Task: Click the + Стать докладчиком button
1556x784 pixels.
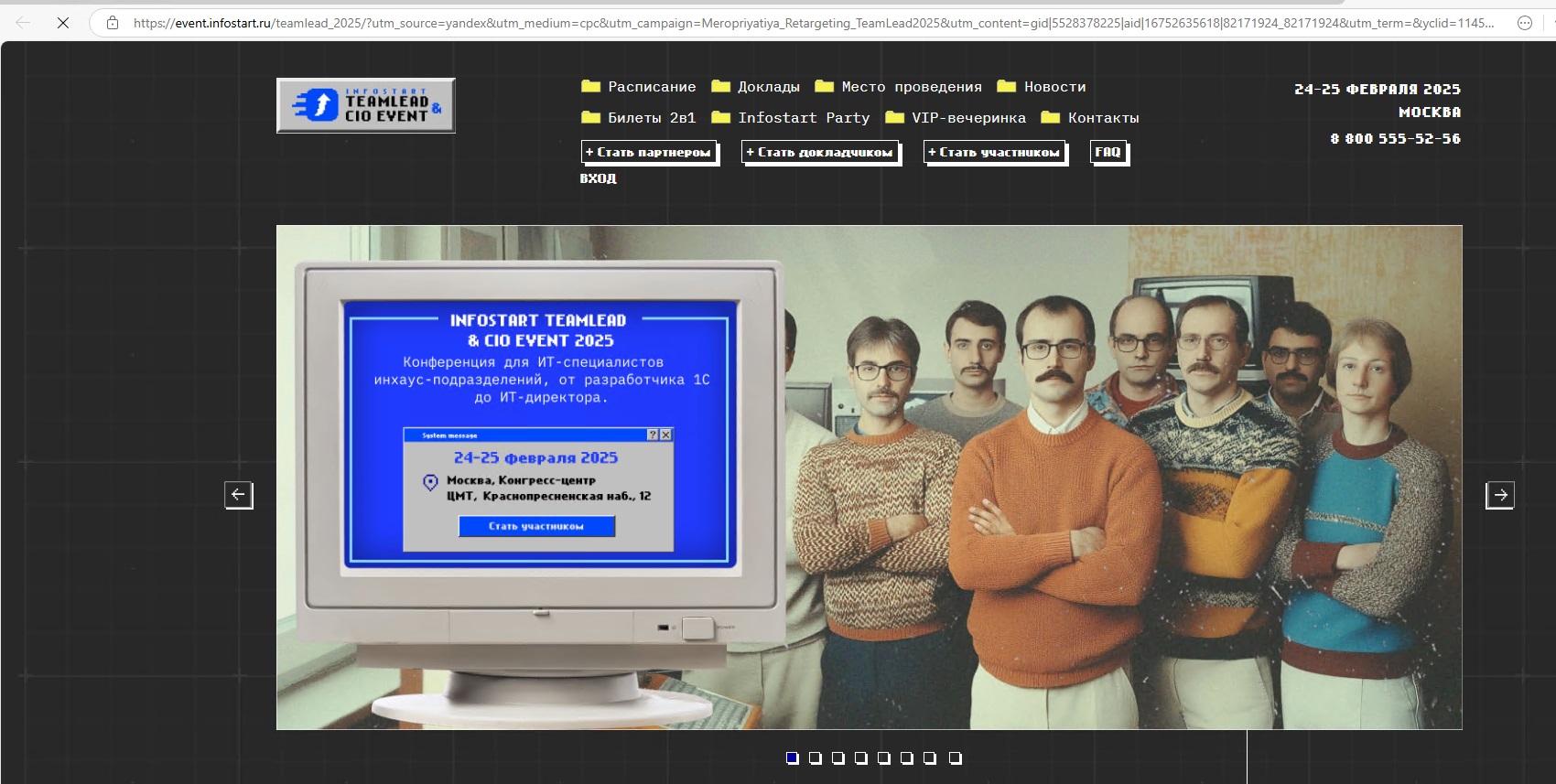Action: click(x=821, y=153)
